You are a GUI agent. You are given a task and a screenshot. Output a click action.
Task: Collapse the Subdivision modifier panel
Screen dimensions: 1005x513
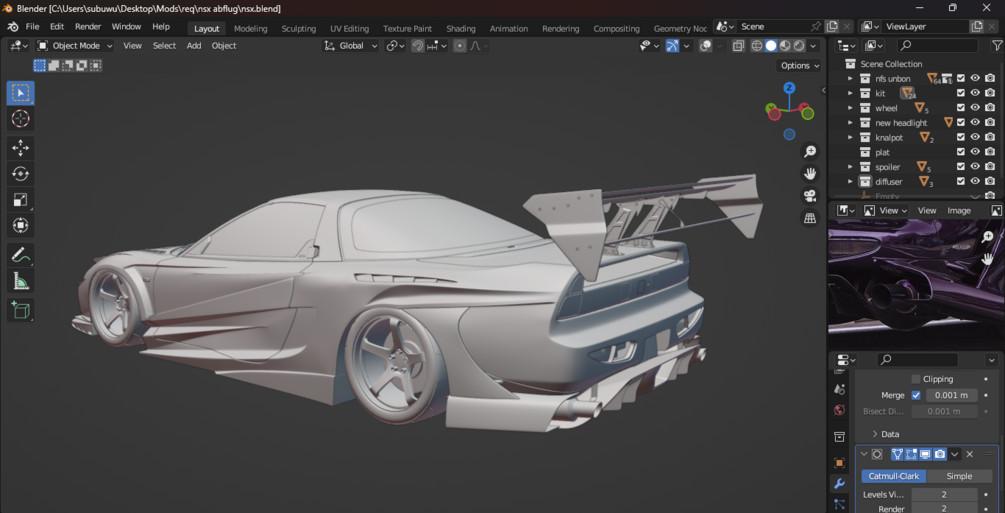pos(864,454)
